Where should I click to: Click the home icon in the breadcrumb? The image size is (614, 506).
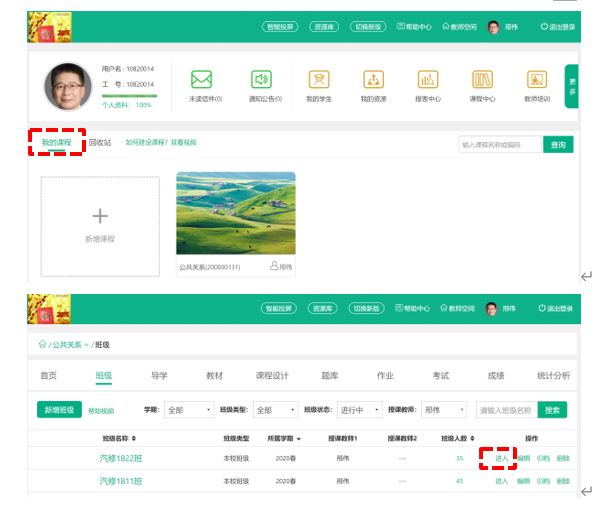click(x=43, y=344)
